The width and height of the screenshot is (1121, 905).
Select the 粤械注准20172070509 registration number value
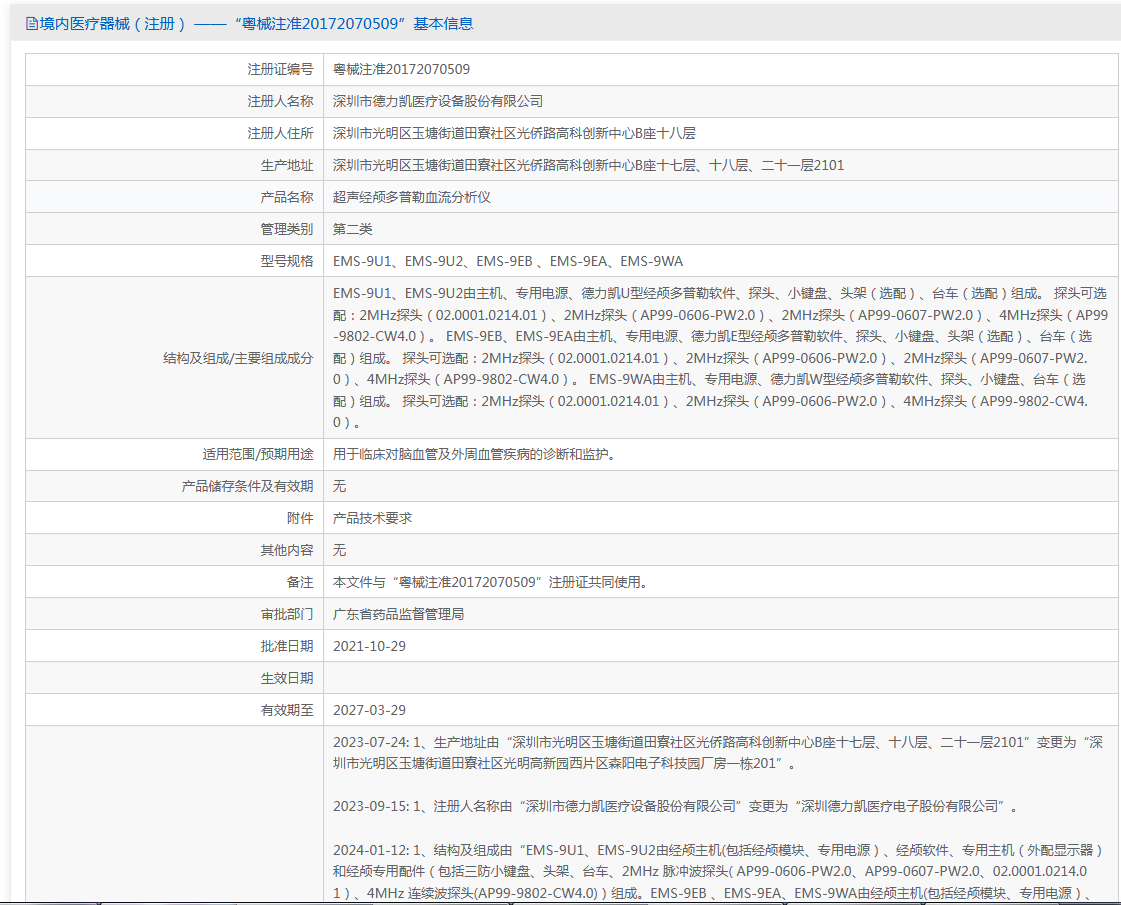click(x=401, y=69)
